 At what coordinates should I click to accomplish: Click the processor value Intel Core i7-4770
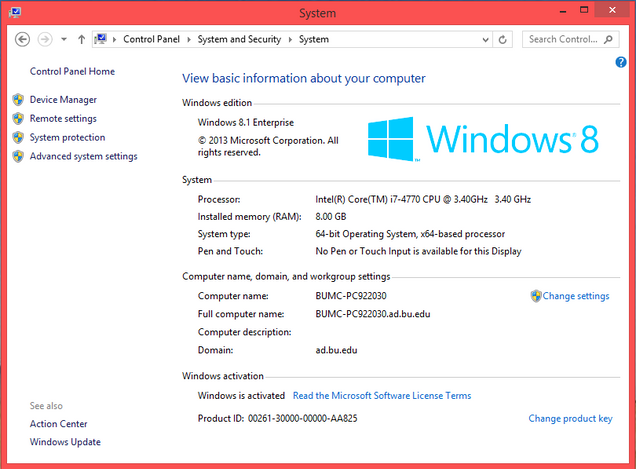pos(423,199)
